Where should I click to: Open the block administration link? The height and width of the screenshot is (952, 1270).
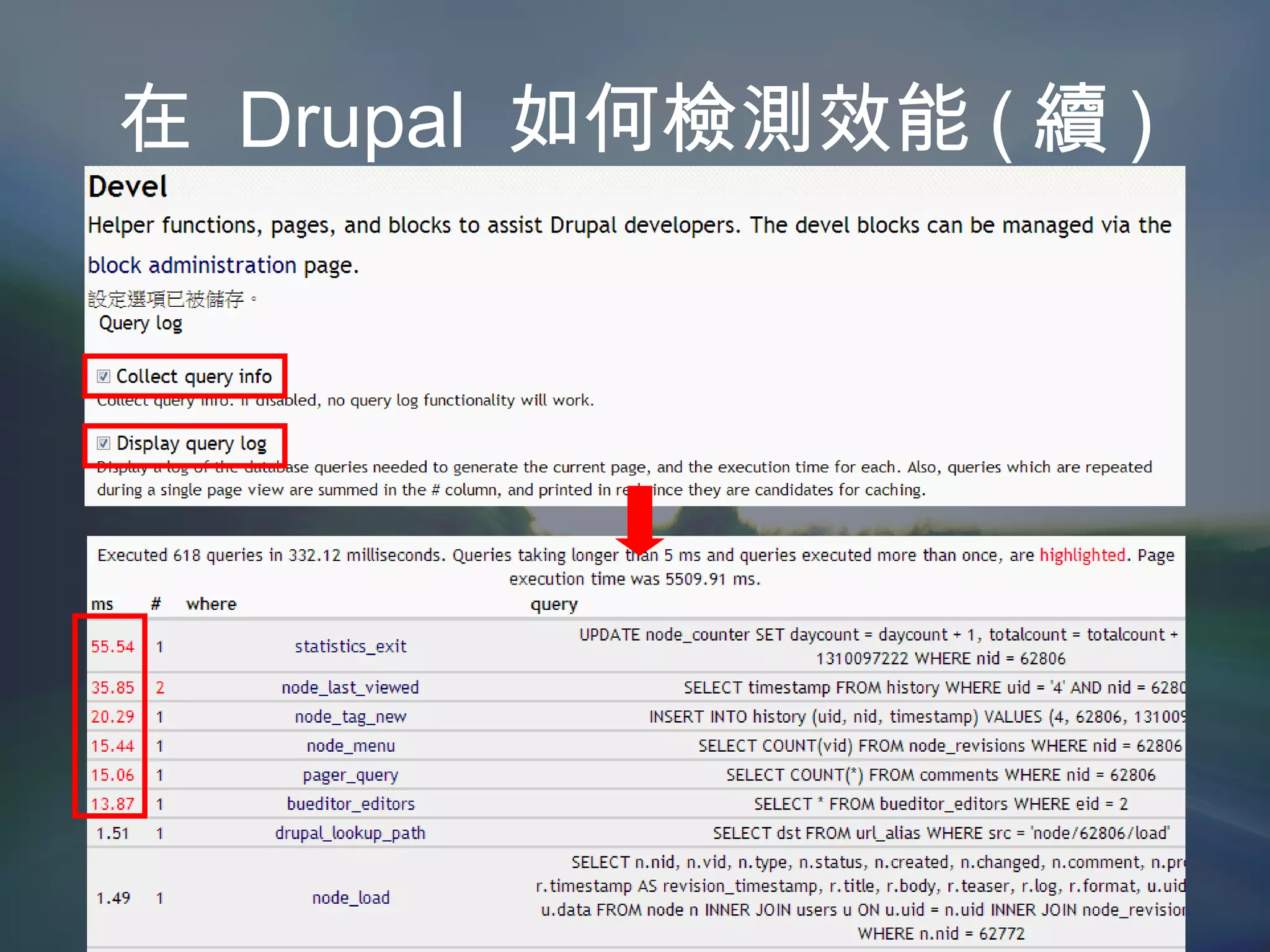click(x=192, y=265)
